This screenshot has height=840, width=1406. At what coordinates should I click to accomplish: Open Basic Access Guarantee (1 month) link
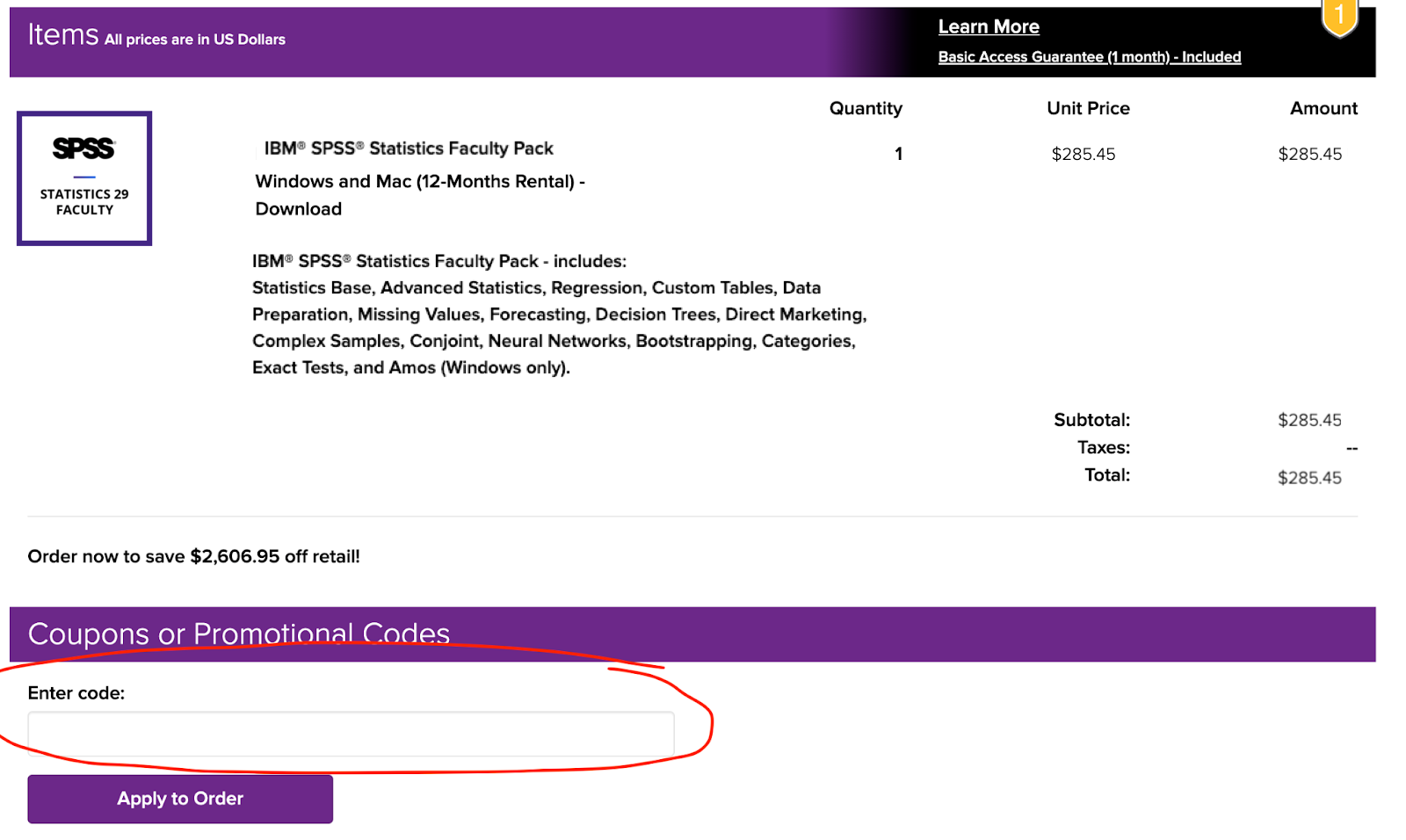tap(1089, 57)
